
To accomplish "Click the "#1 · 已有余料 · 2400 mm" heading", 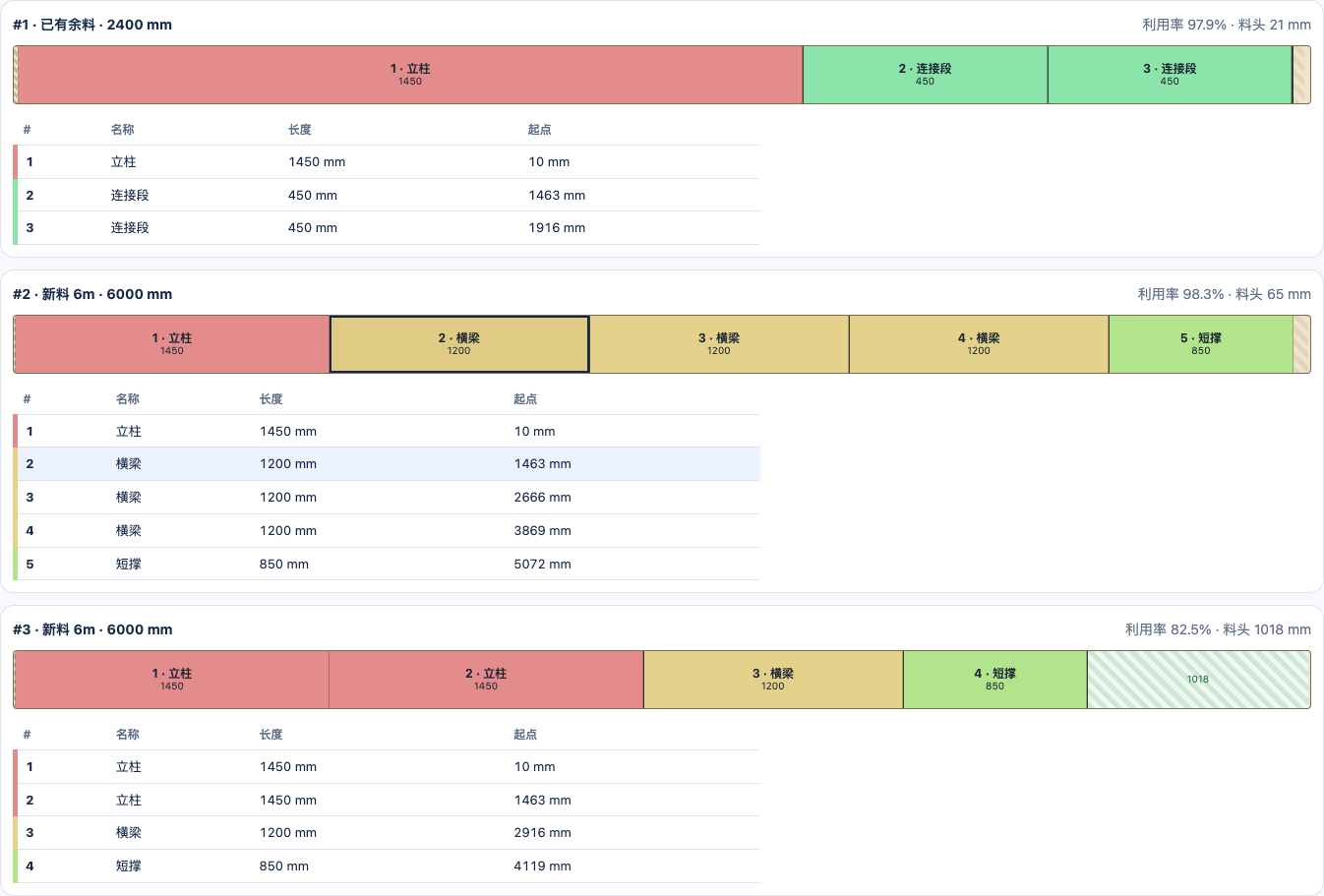I will pyautogui.click(x=92, y=25).
